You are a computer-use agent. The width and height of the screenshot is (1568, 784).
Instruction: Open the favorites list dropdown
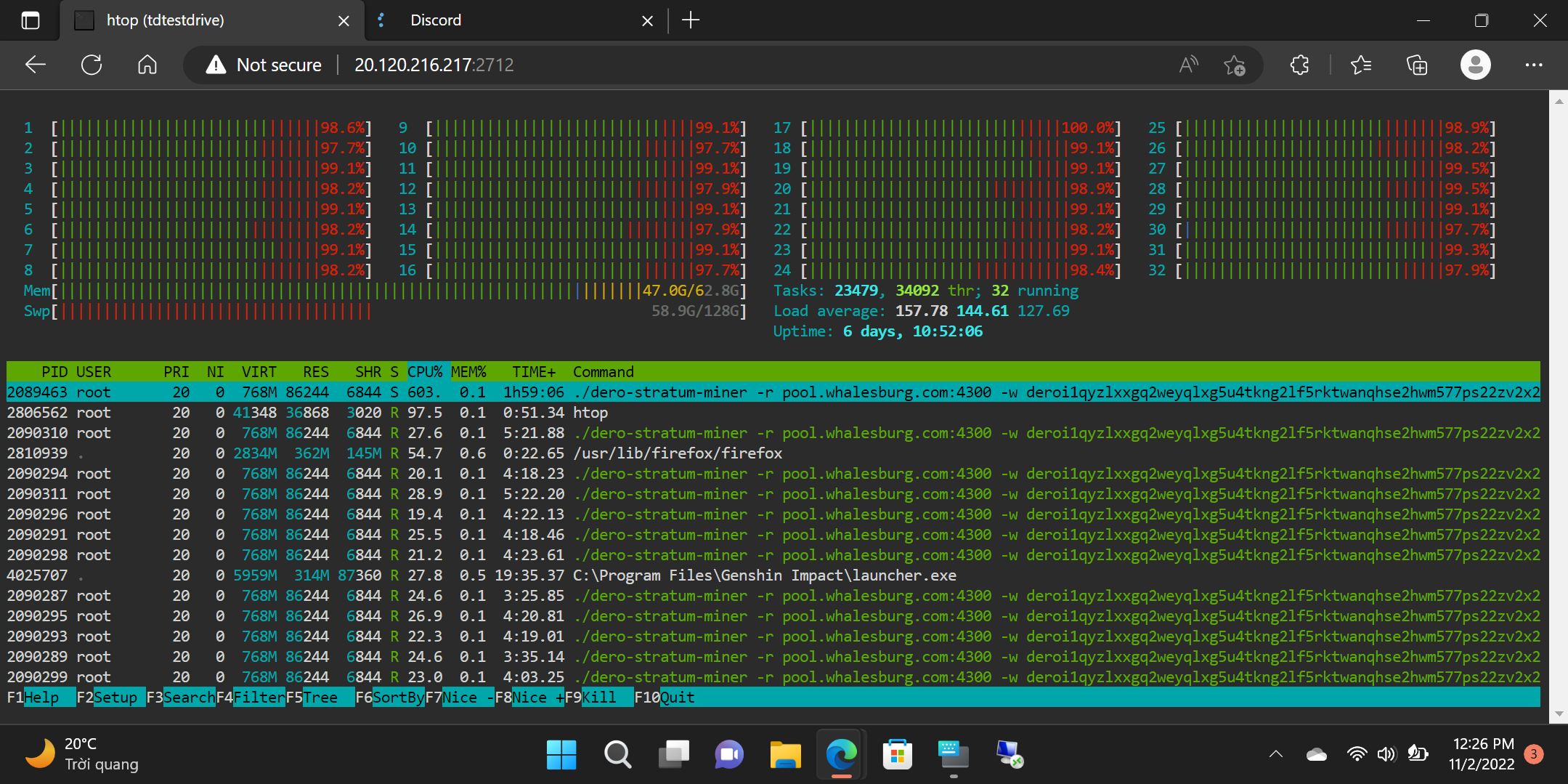pyautogui.click(x=1361, y=65)
